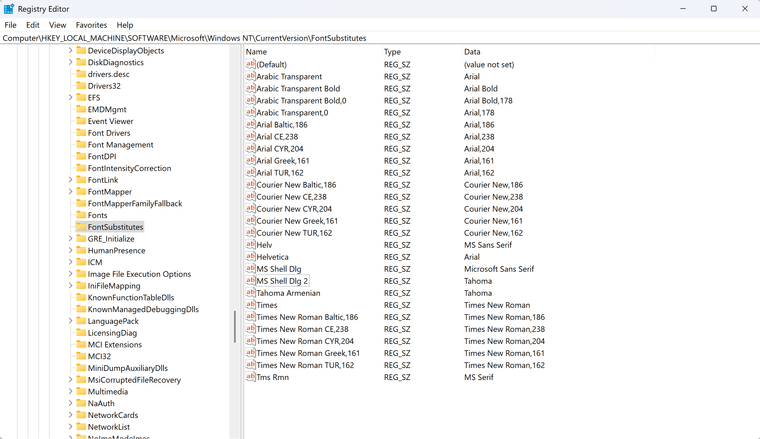This screenshot has height=439, width=760.
Task: Expand the FontMapper key
Action: point(70,191)
